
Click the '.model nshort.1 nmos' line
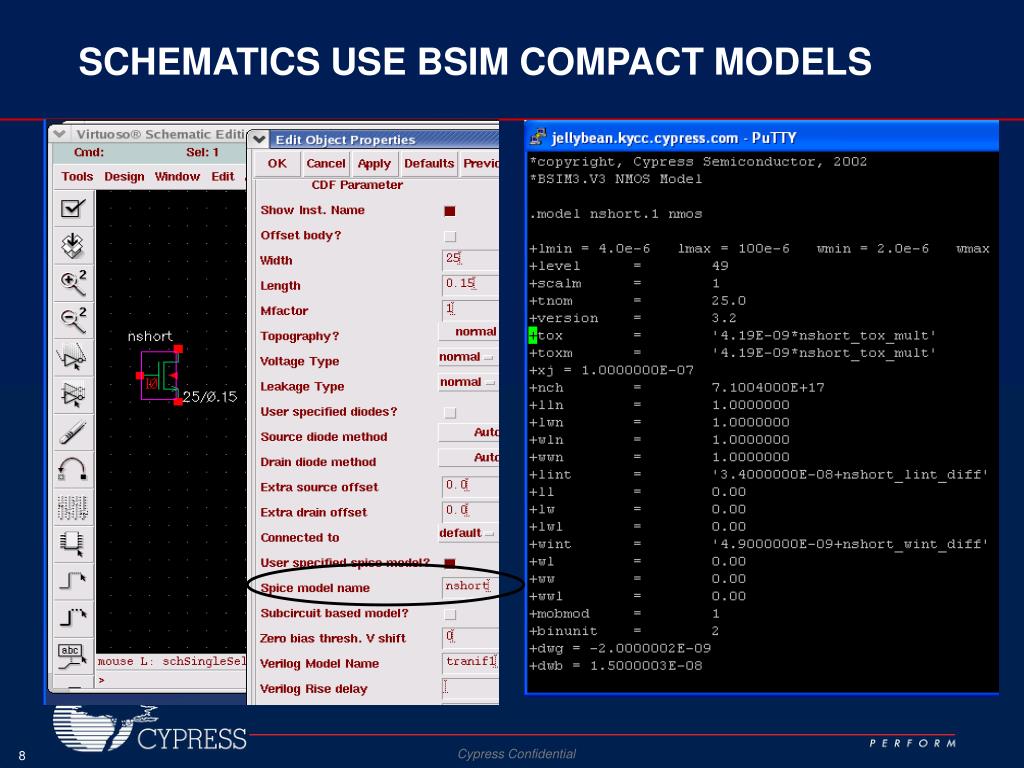pos(616,214)
